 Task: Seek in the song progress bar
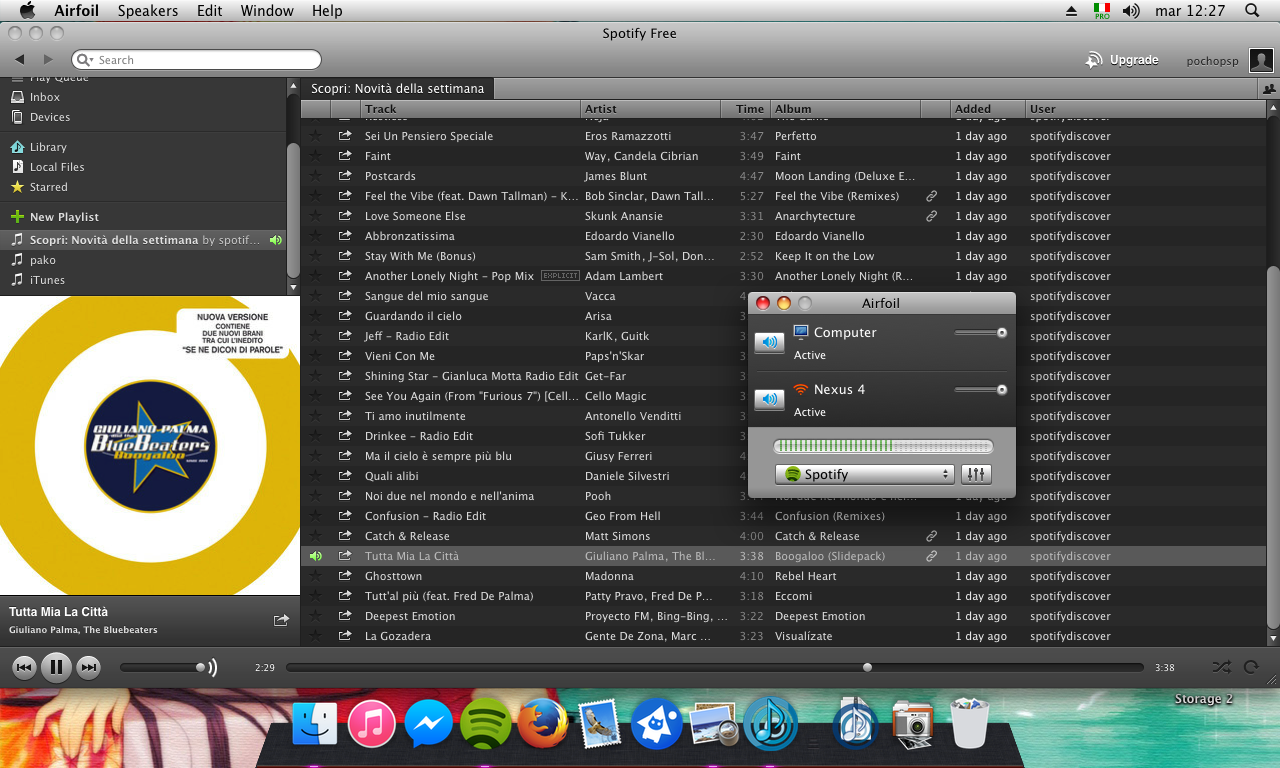[x=714, y=667]
